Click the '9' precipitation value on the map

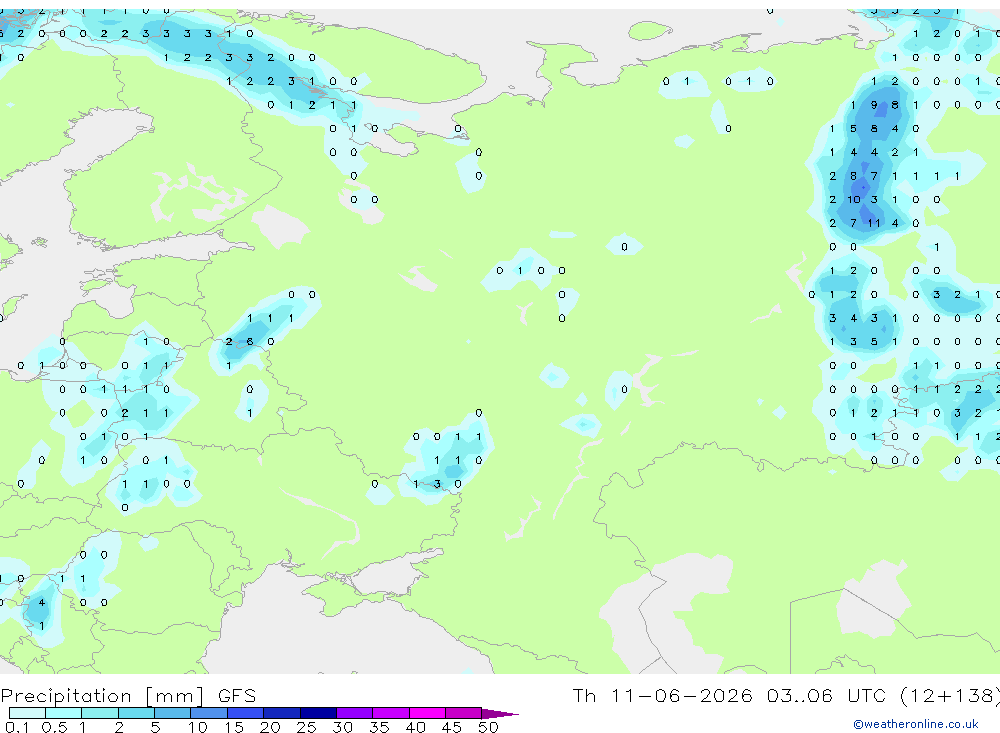coord(874,105)
